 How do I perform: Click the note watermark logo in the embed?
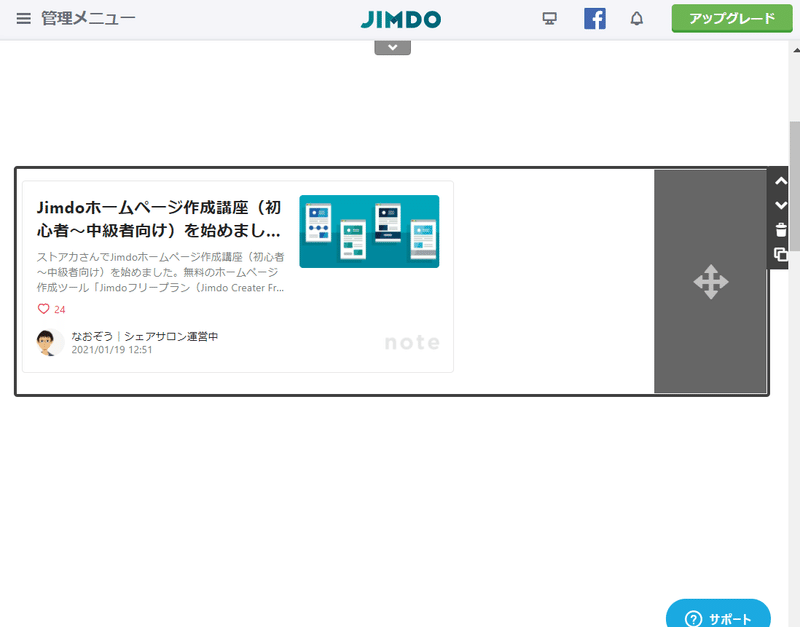(412, 341)
